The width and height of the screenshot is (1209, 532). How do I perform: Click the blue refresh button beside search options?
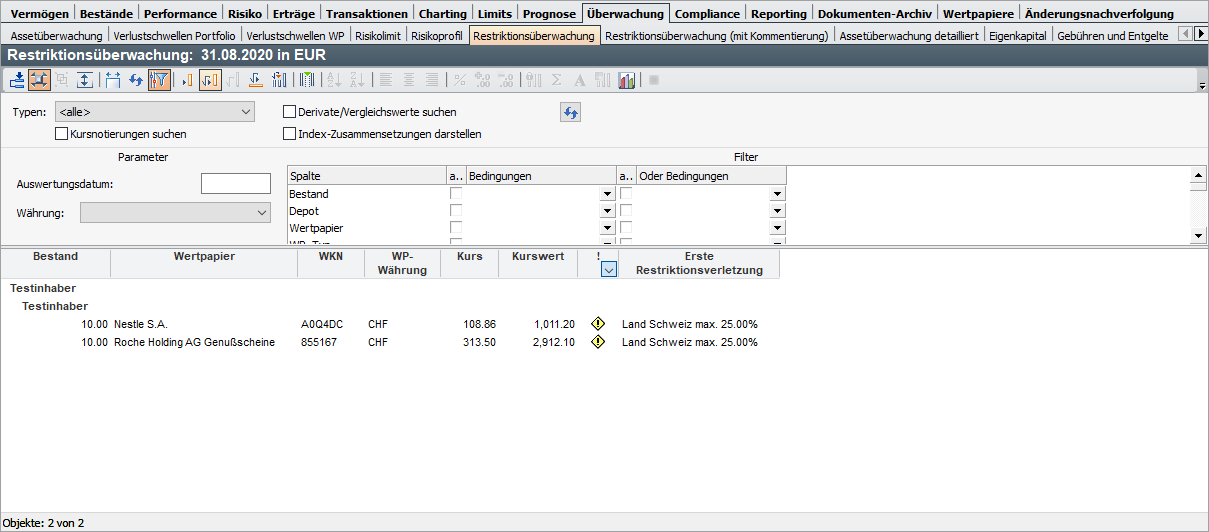coord(570,113)
